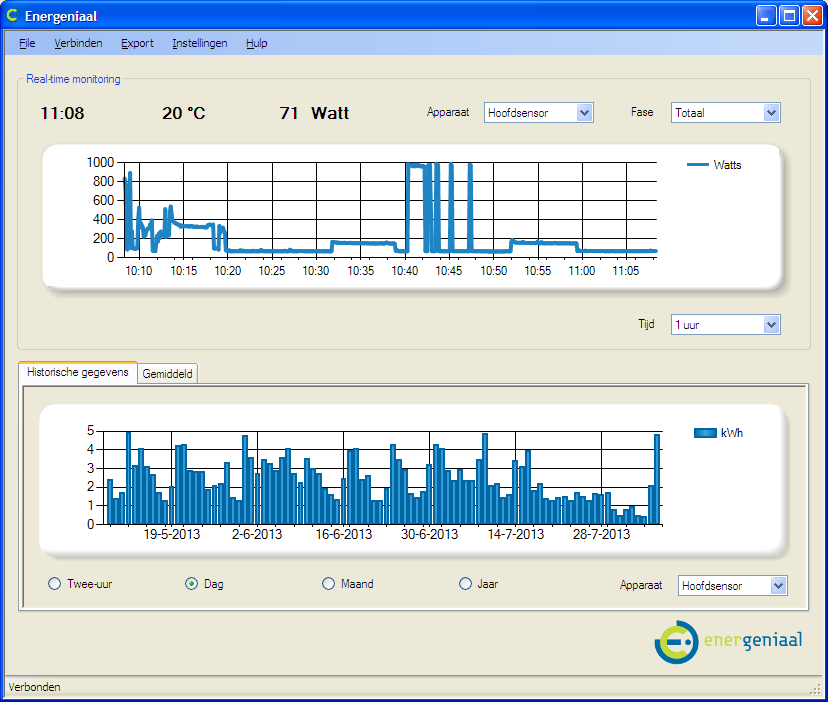Click the 16-6-2013 date label
This screenshot has height=702, width=828.
[344, 534]
